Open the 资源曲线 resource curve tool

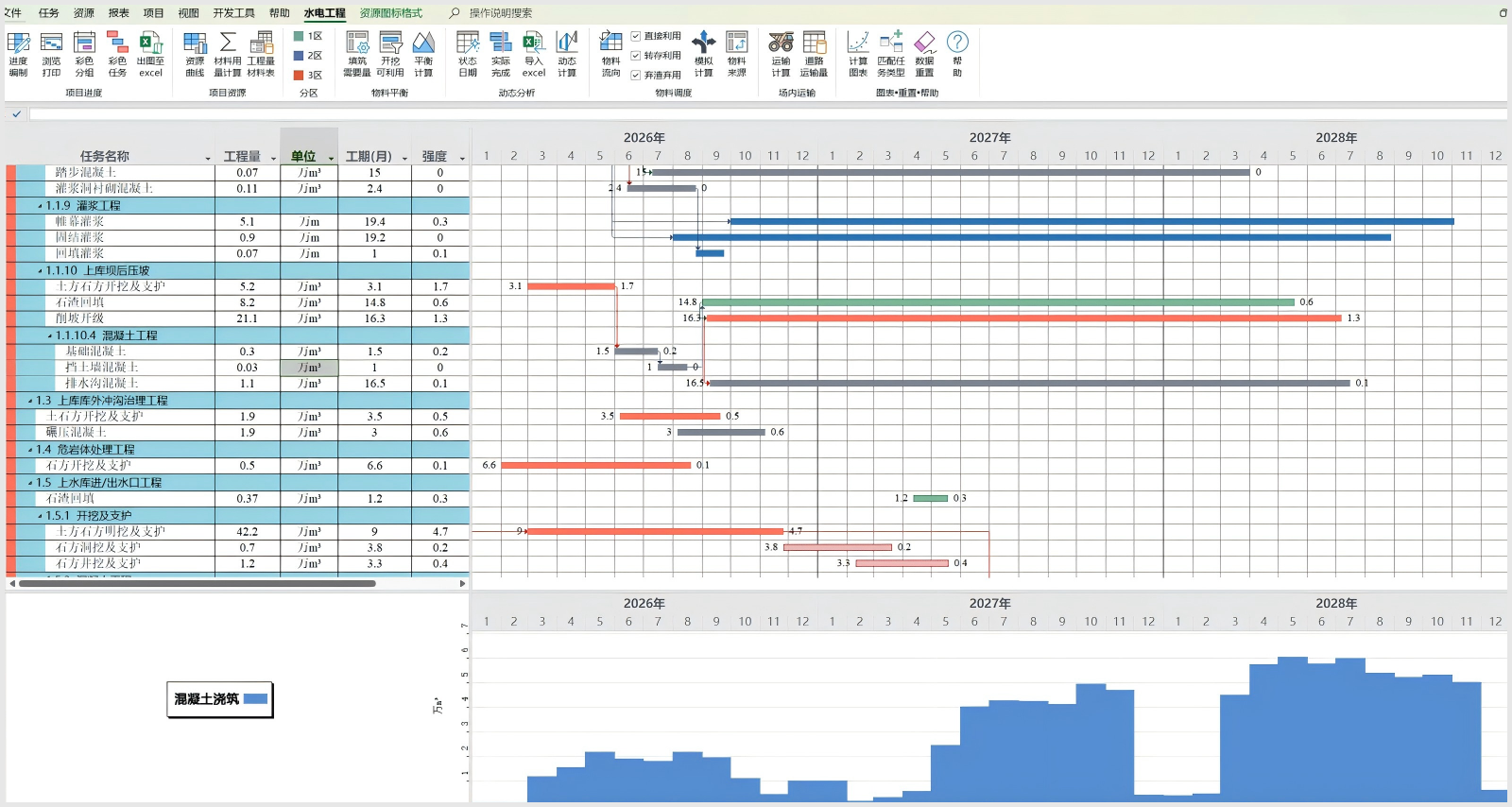coord(195,53)
